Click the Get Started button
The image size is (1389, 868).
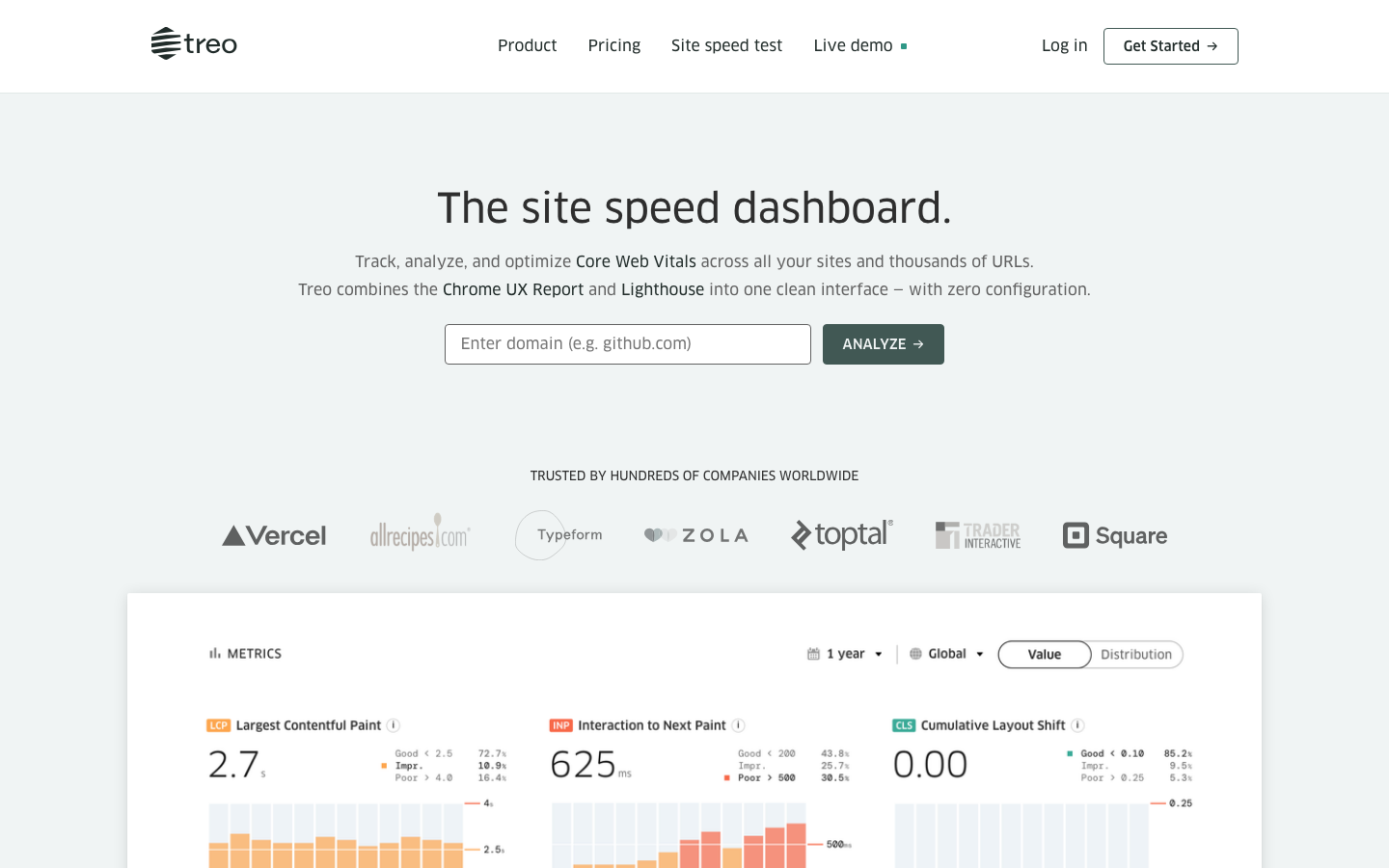click(x=1170, y=46)
